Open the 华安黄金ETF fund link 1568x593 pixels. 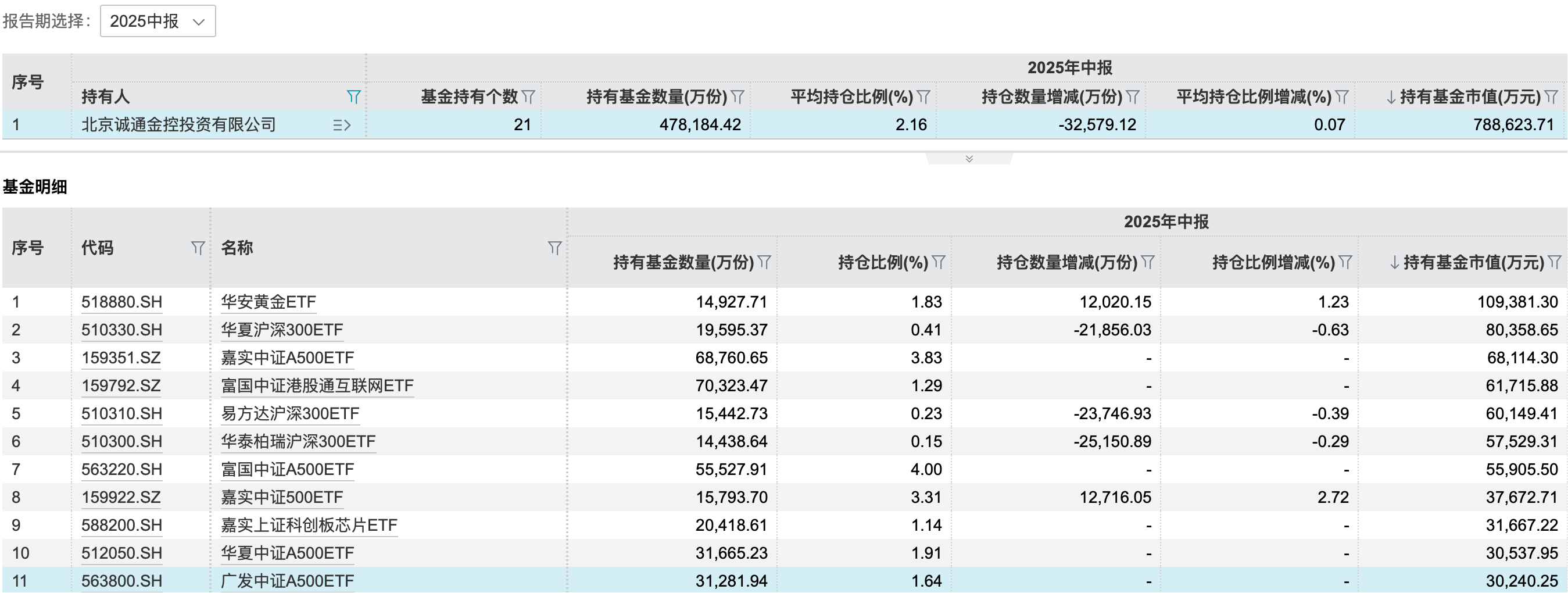pos(269,302)
